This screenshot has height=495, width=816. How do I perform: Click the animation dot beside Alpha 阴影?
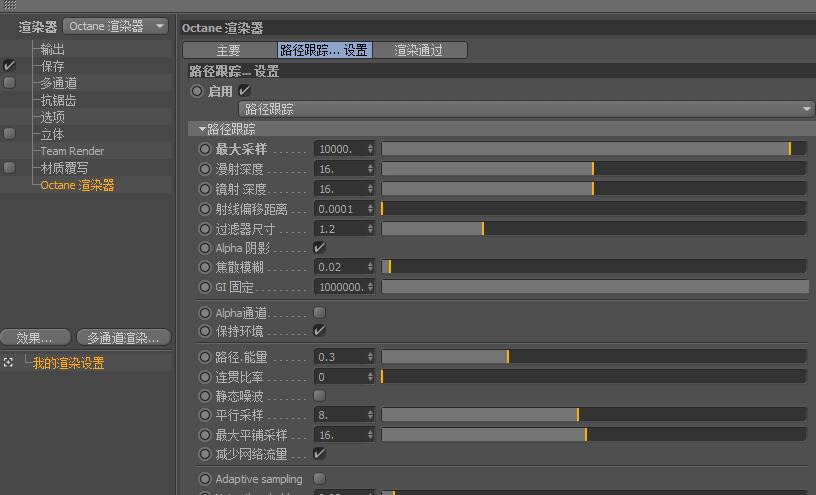click(x=205, y=248)
